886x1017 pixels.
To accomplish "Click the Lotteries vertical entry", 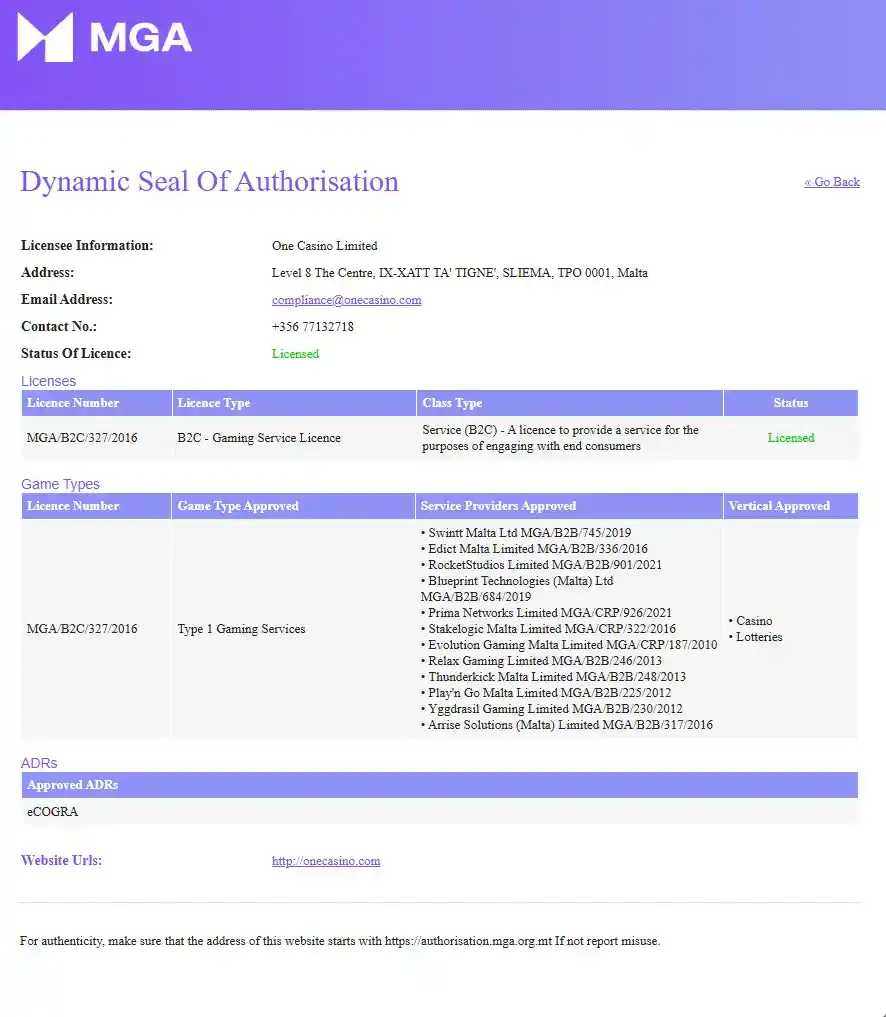I will [x=756, y=637].
